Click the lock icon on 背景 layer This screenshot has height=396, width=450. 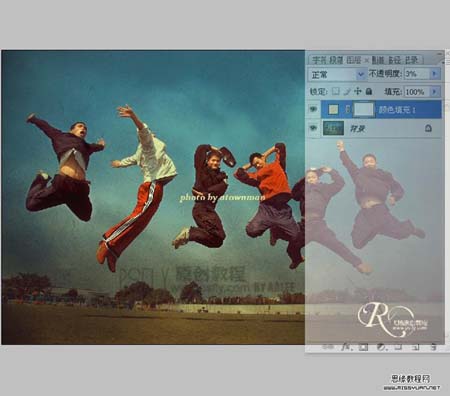click(x=428, y=128)
